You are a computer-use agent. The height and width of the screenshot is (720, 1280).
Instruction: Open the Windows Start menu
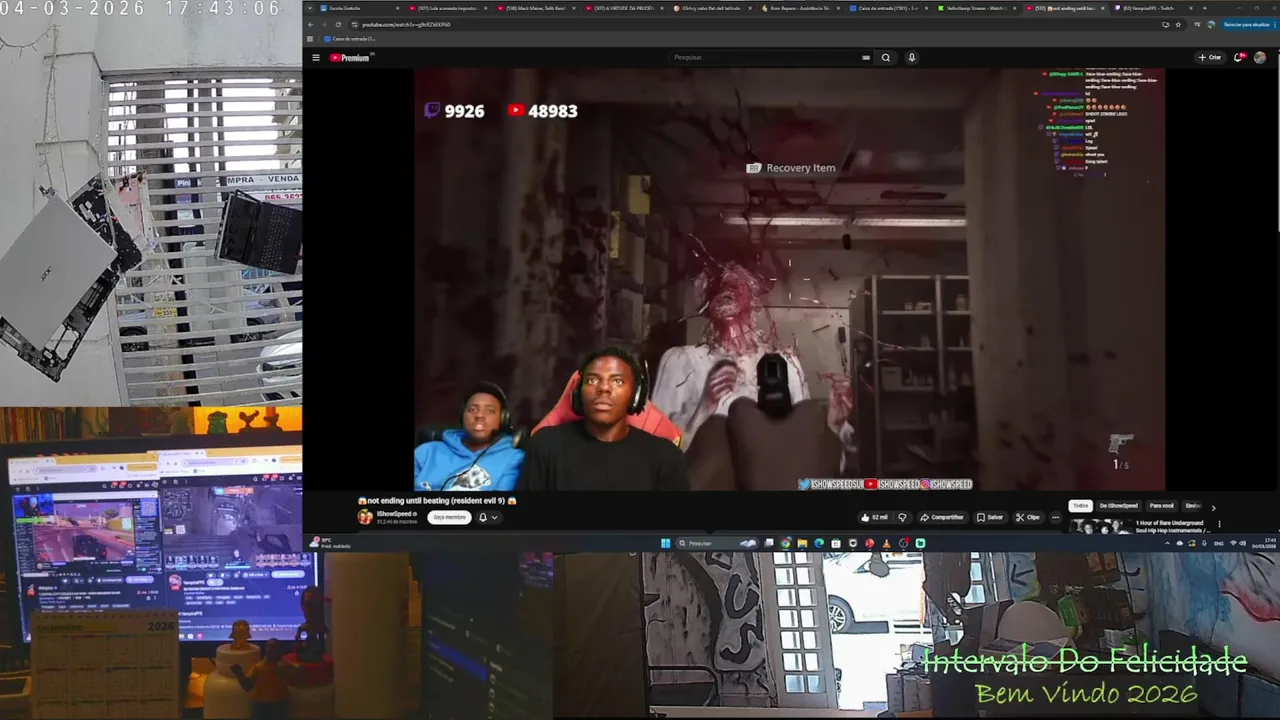coord(666,543)
